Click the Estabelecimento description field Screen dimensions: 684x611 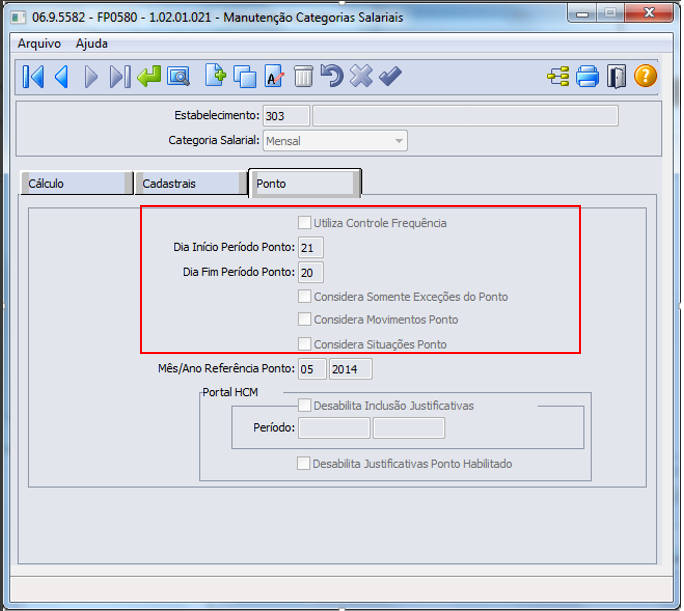(x=465, y=116)
